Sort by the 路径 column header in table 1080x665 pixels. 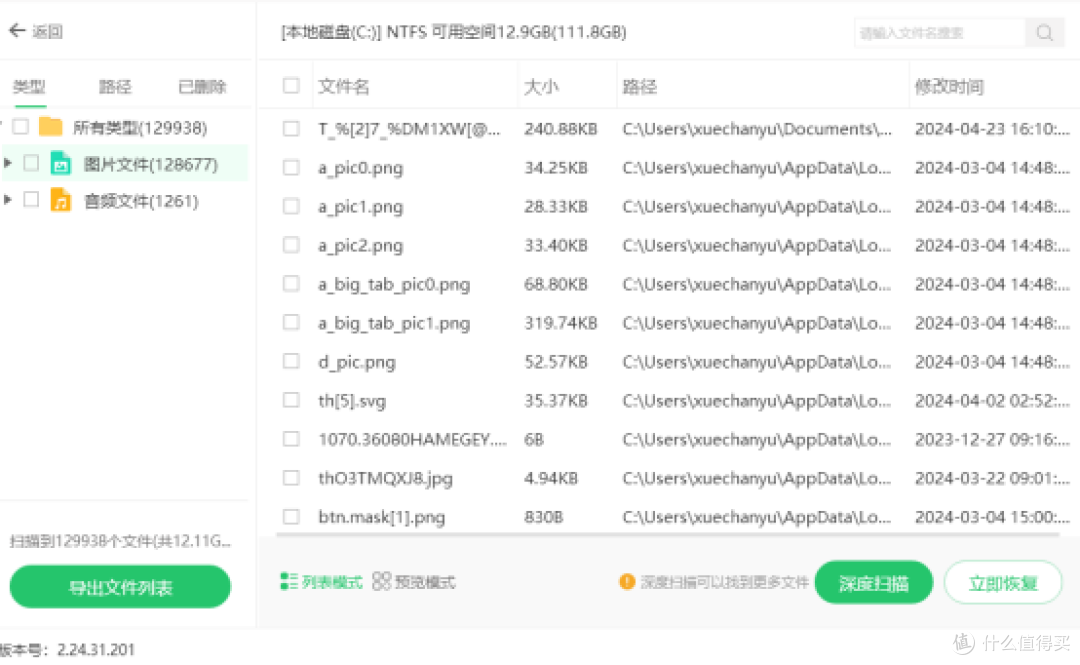(640, 86)
